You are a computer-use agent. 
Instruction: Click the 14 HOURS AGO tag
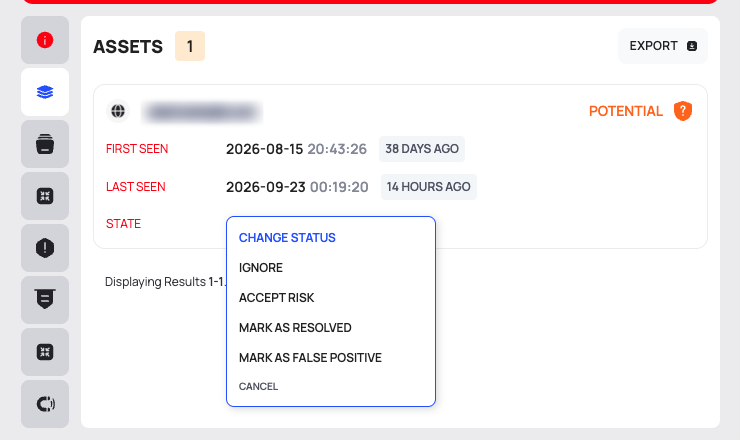coord(429,187)
